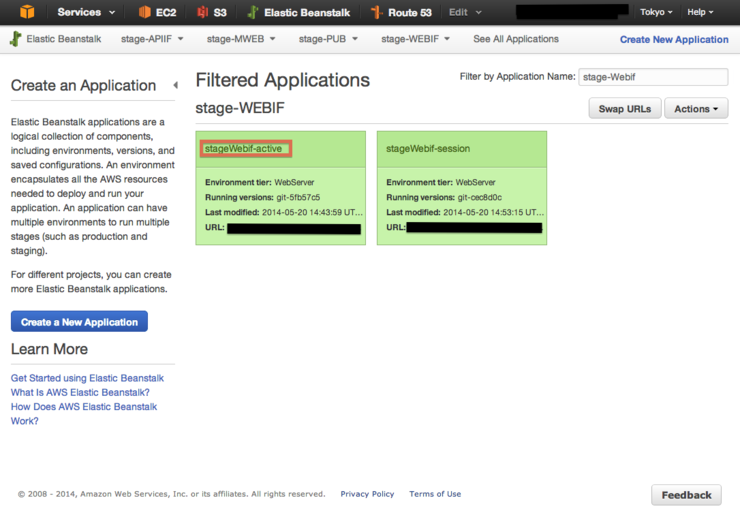740x515 pixels.
Task: Open the Tokyo region selector
Action: click(x=656, y=12)
